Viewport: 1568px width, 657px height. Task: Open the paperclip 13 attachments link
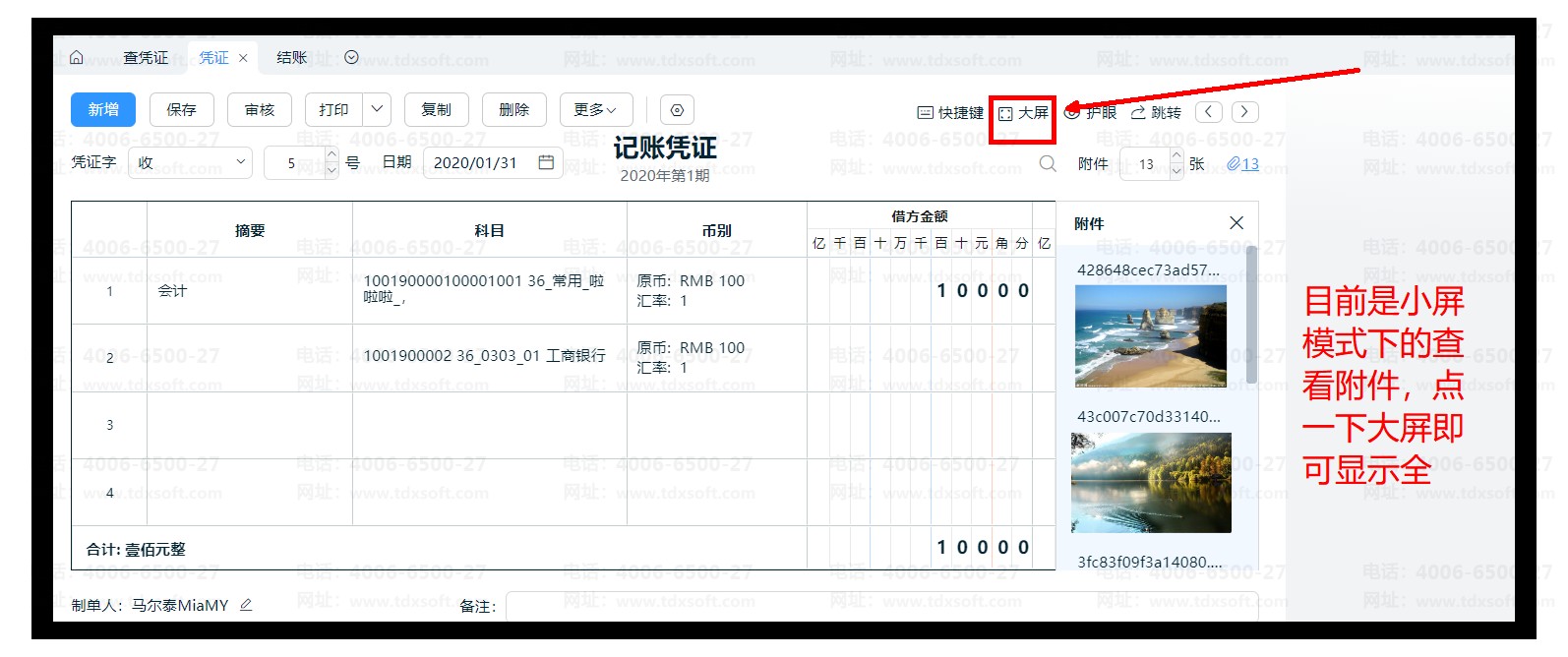[1243, 164]
